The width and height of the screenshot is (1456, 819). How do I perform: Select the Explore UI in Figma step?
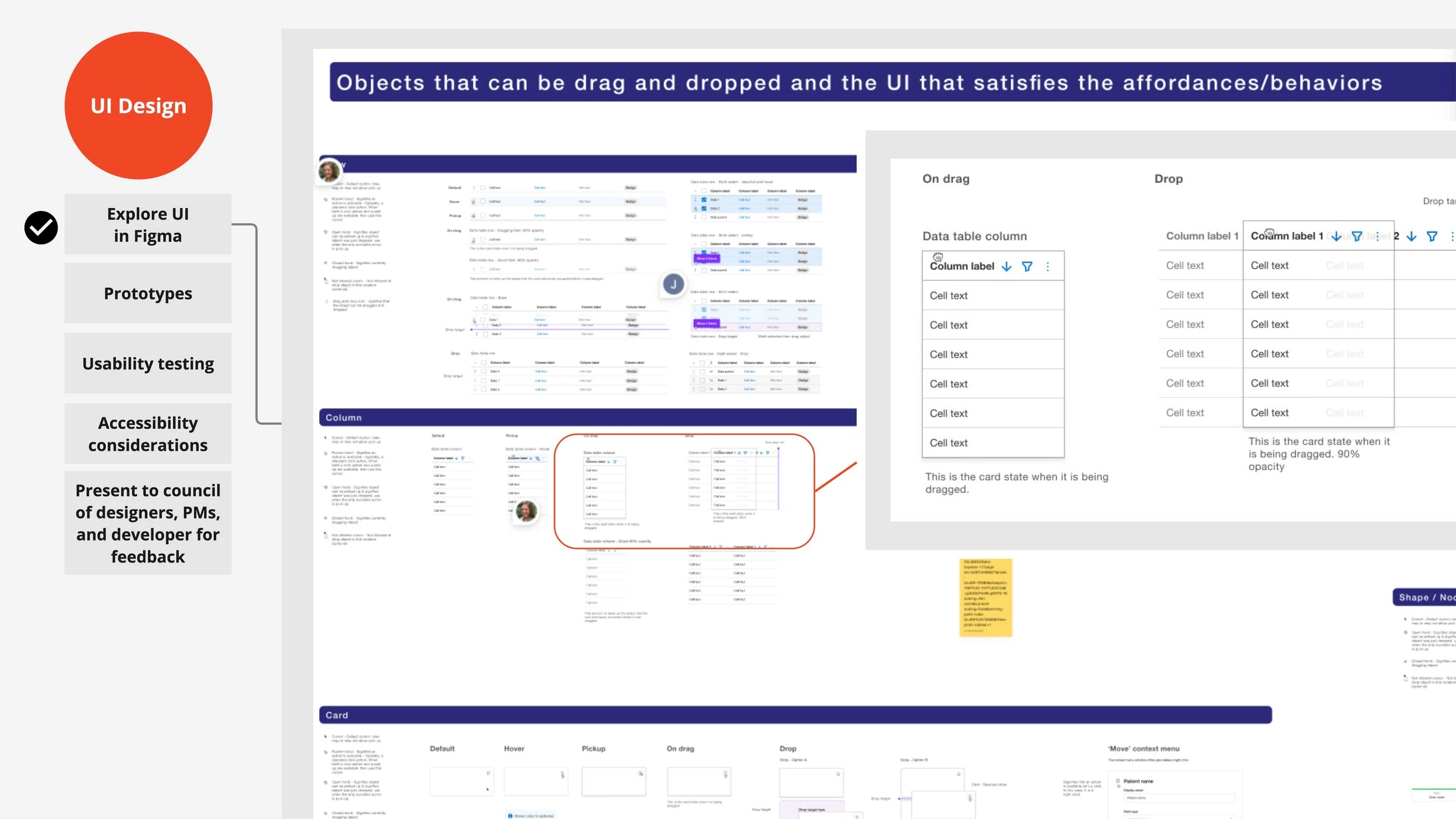click(148, 225)
